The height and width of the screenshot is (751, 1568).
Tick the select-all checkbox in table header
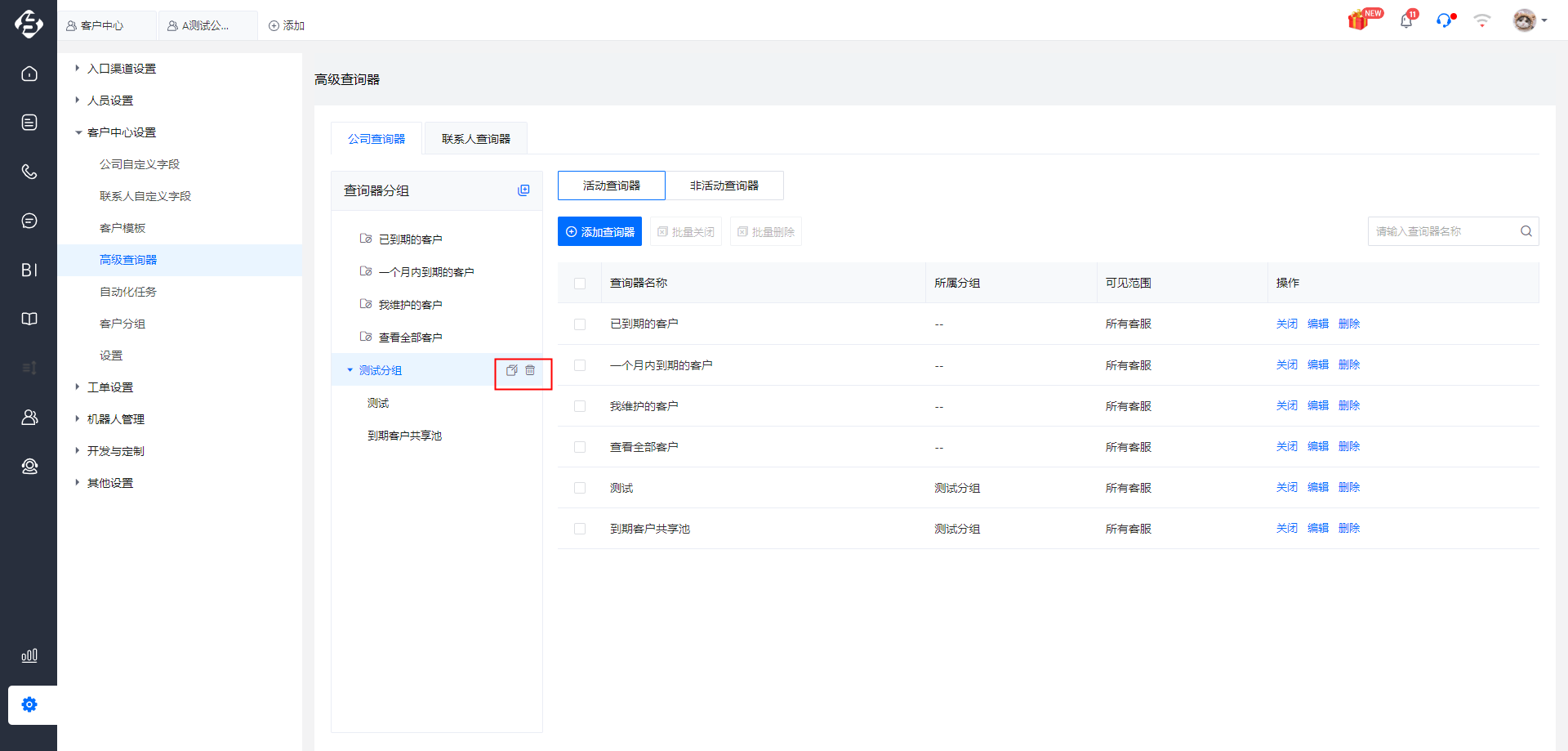coord(580,284)
